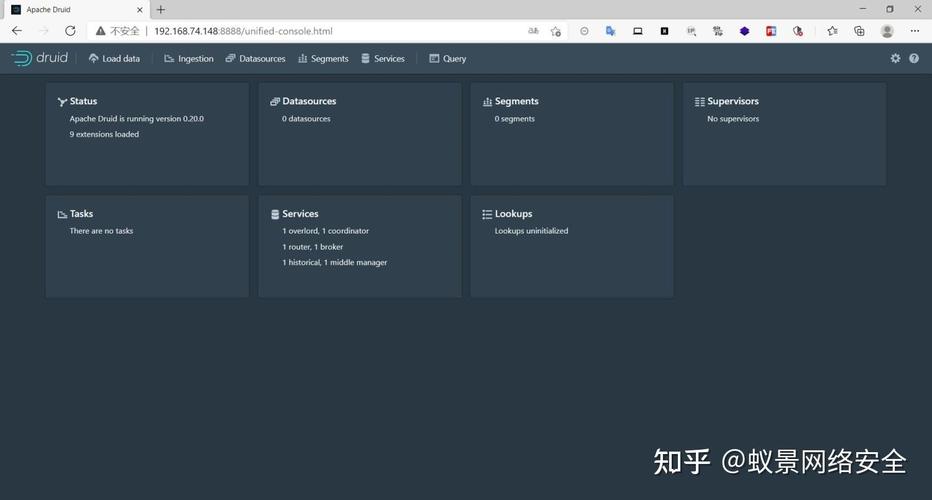This screenshot has width=932, height=500.
Task: Click the Druid logo
Action: click(x=39, y=58)
